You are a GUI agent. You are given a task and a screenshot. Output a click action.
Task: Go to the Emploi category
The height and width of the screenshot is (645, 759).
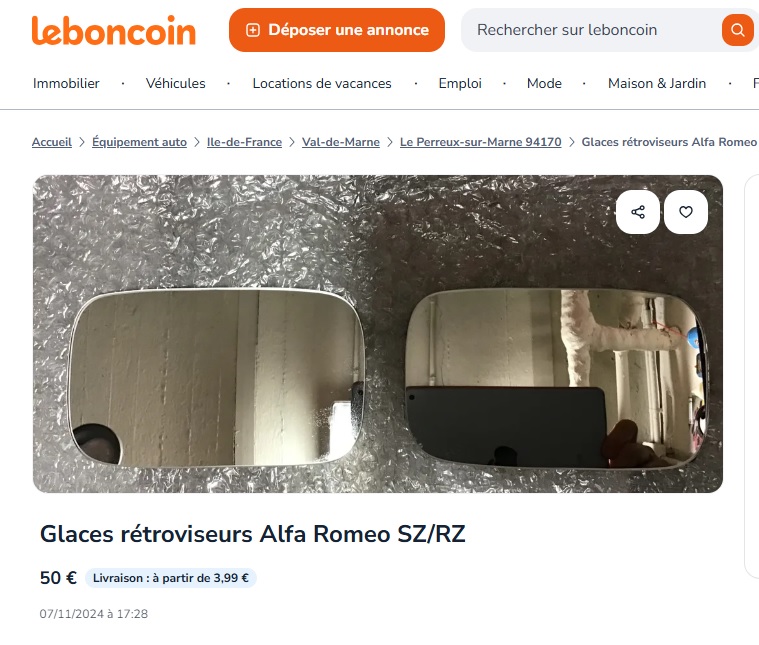pos(460,83)
